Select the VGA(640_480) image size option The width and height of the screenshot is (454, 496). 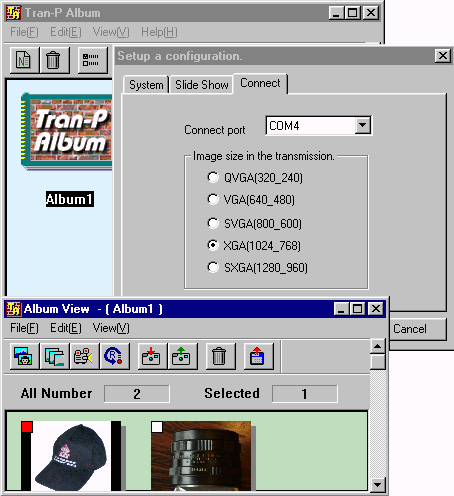[213, 199]
